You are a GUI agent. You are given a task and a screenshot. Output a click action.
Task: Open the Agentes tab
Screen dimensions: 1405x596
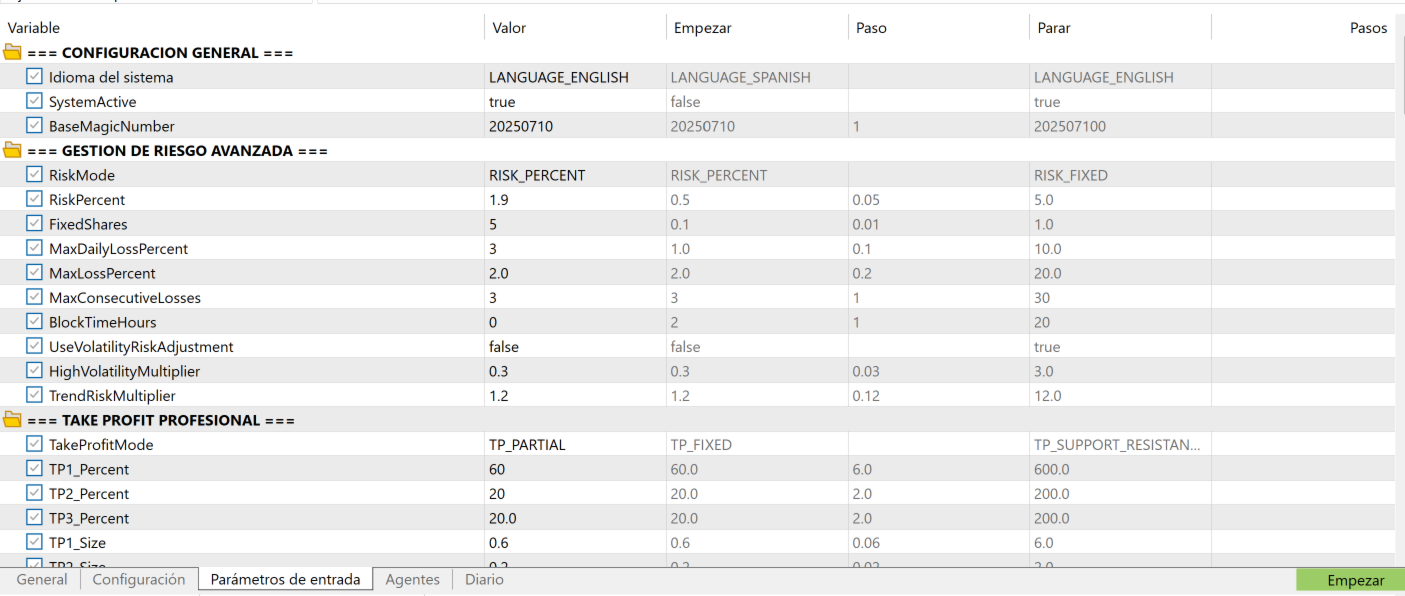(412, 580)
